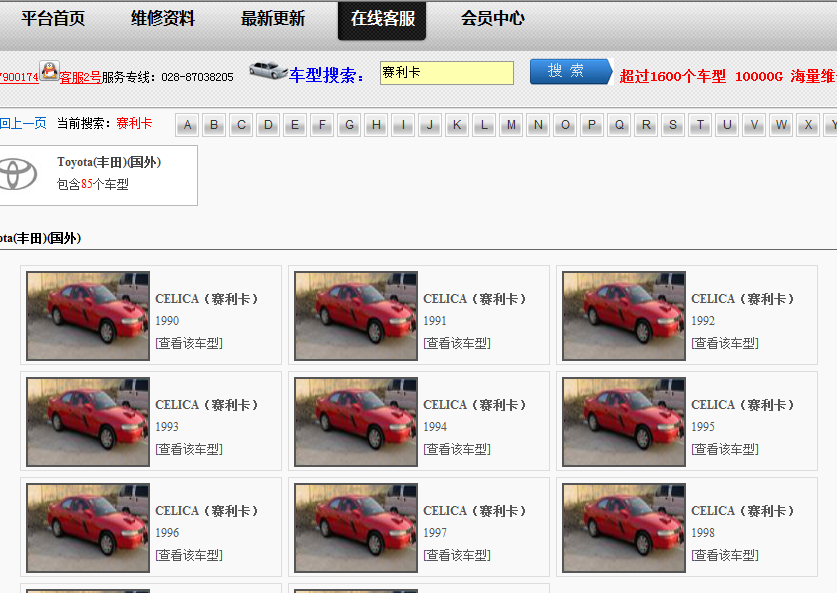Click the red 赛利卡 current search term

coord(134,123)
